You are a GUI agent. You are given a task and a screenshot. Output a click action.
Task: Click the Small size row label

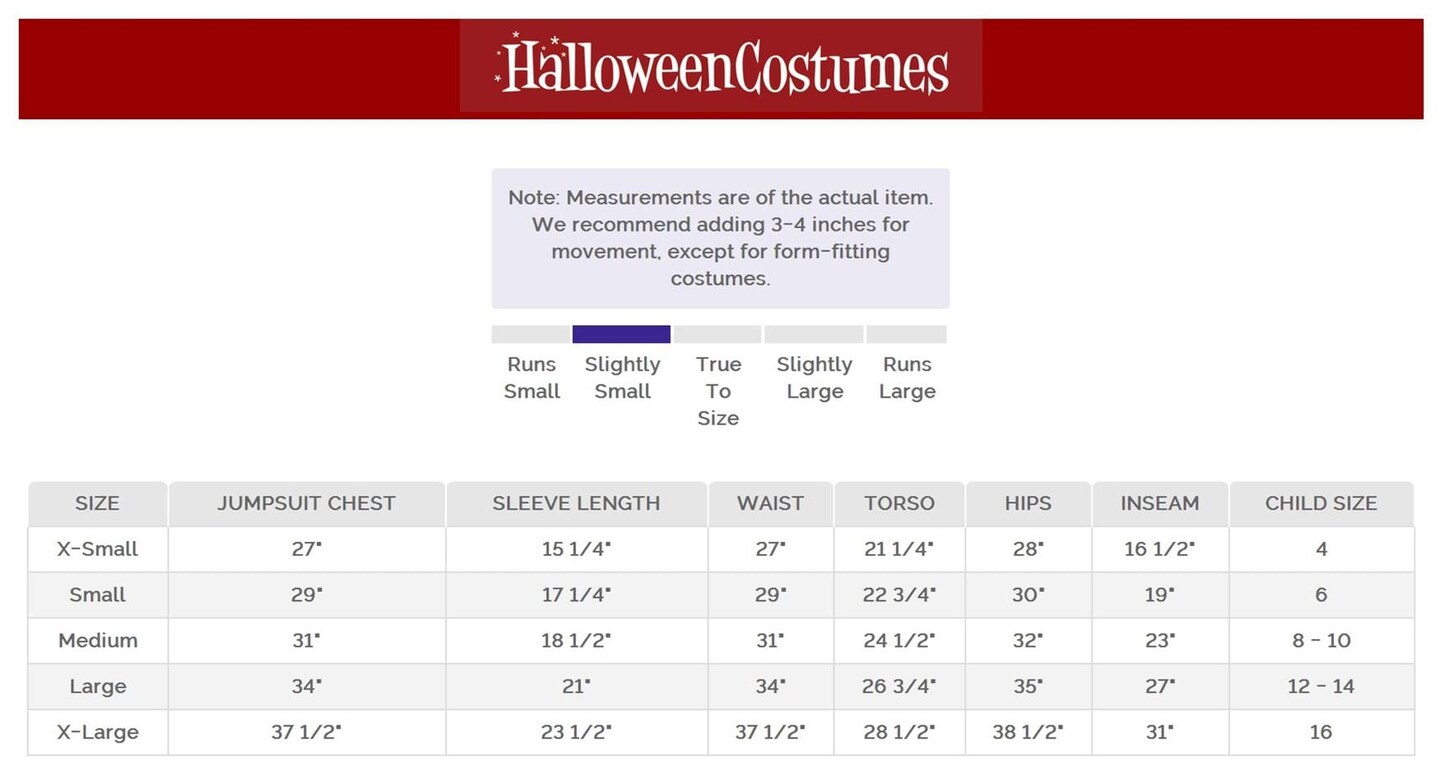point(97,595)
